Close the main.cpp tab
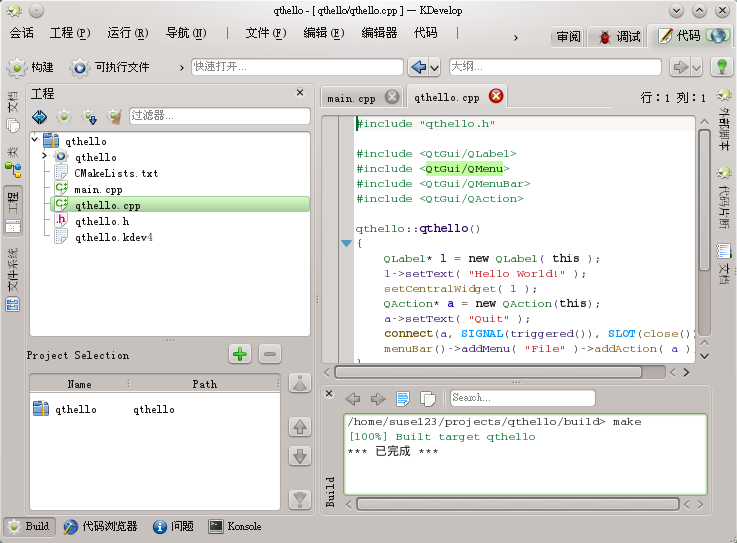737x543 pixels. click(392, 97)
